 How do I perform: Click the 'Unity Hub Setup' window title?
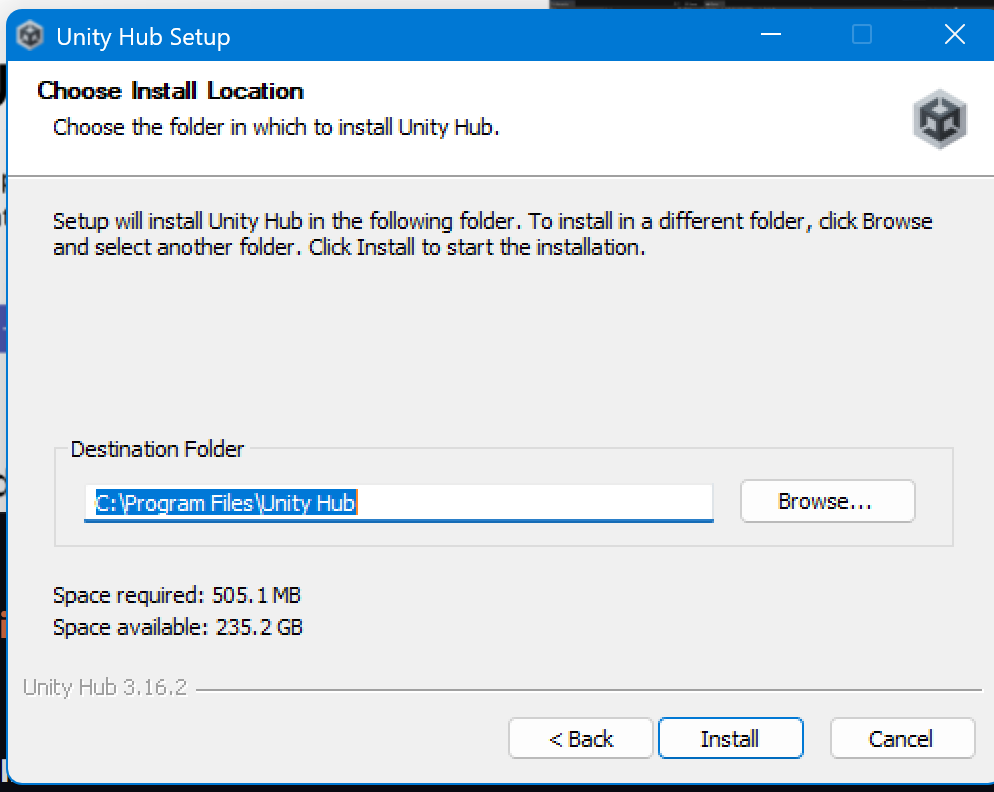point(143,37)
